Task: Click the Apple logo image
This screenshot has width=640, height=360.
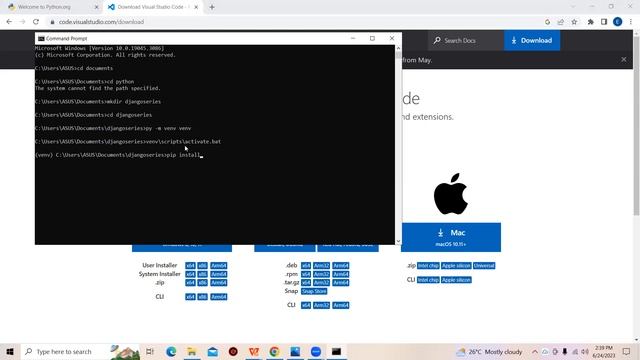Action: [451, 194]
